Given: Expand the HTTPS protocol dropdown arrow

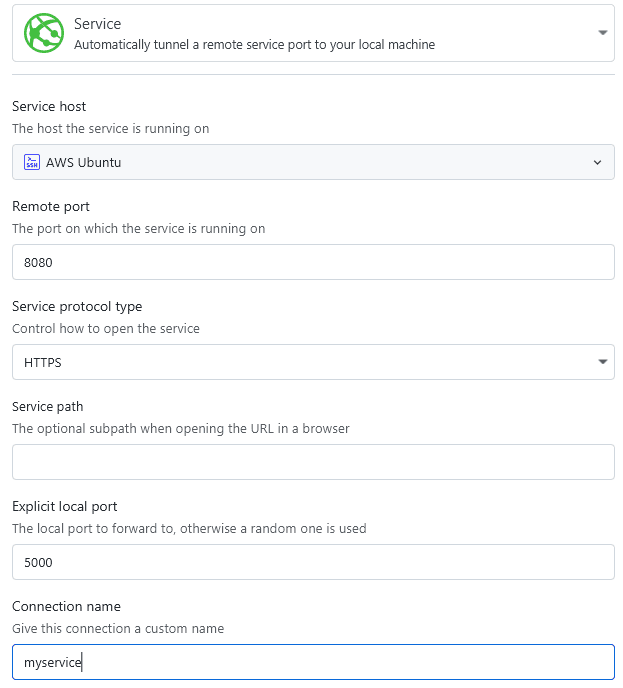Looking at the screenshot, I should click(602, 362).
